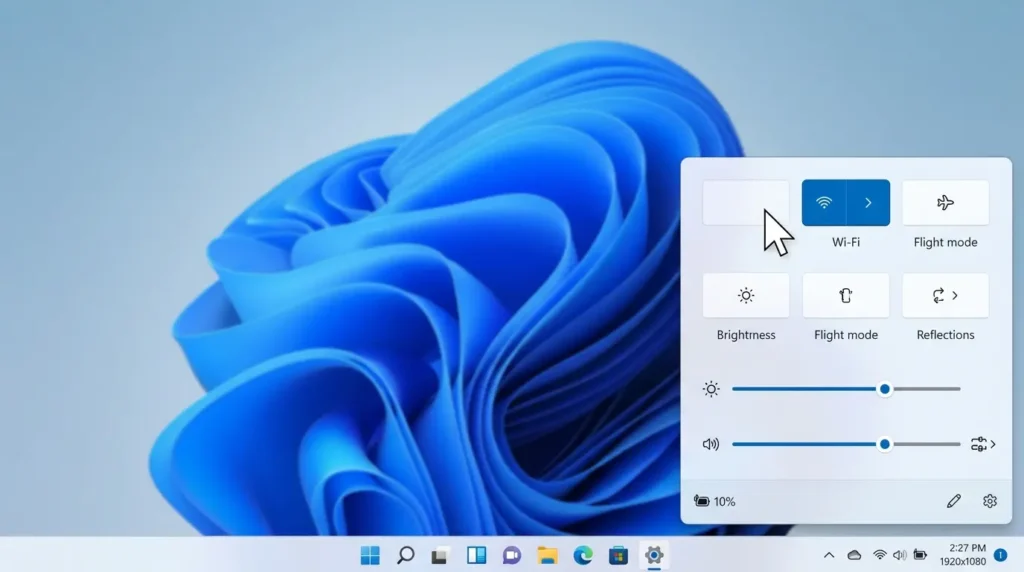This screenshot has width=1024, height=572.
Task: Click the sun icon beside brightness slider
Action: coord(711,389)
